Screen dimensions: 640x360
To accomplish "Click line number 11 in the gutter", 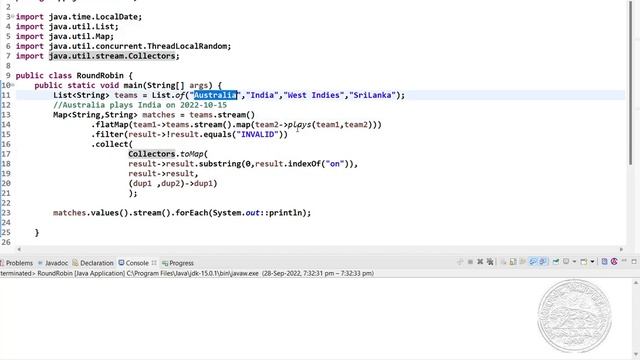I will tap(6, 95).
